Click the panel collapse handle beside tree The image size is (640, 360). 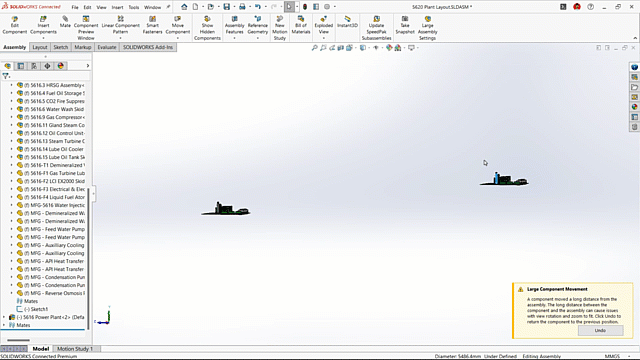(x=93, y=193)
